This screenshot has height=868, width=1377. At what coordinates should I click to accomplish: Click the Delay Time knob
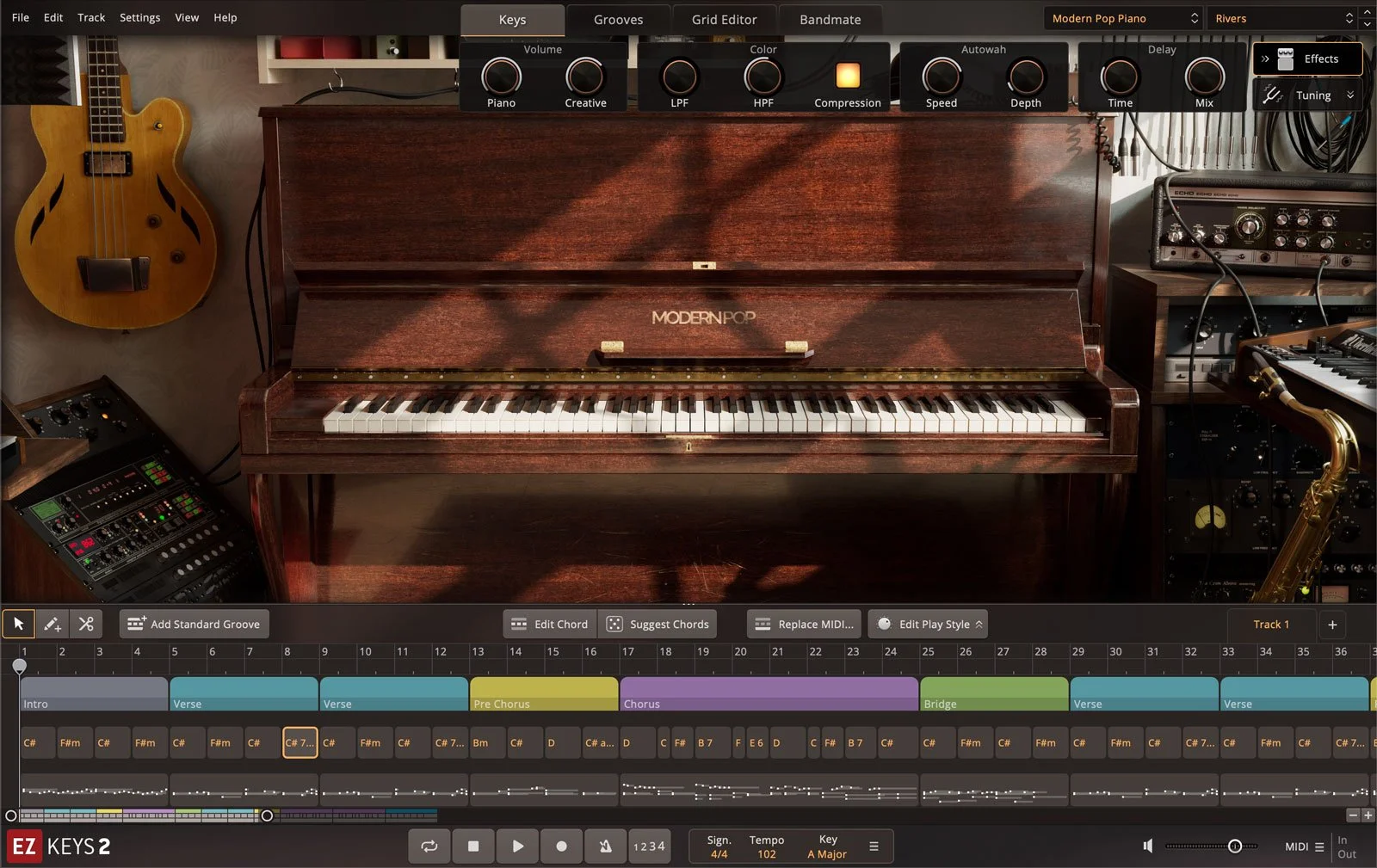[x=1120, y=77]
